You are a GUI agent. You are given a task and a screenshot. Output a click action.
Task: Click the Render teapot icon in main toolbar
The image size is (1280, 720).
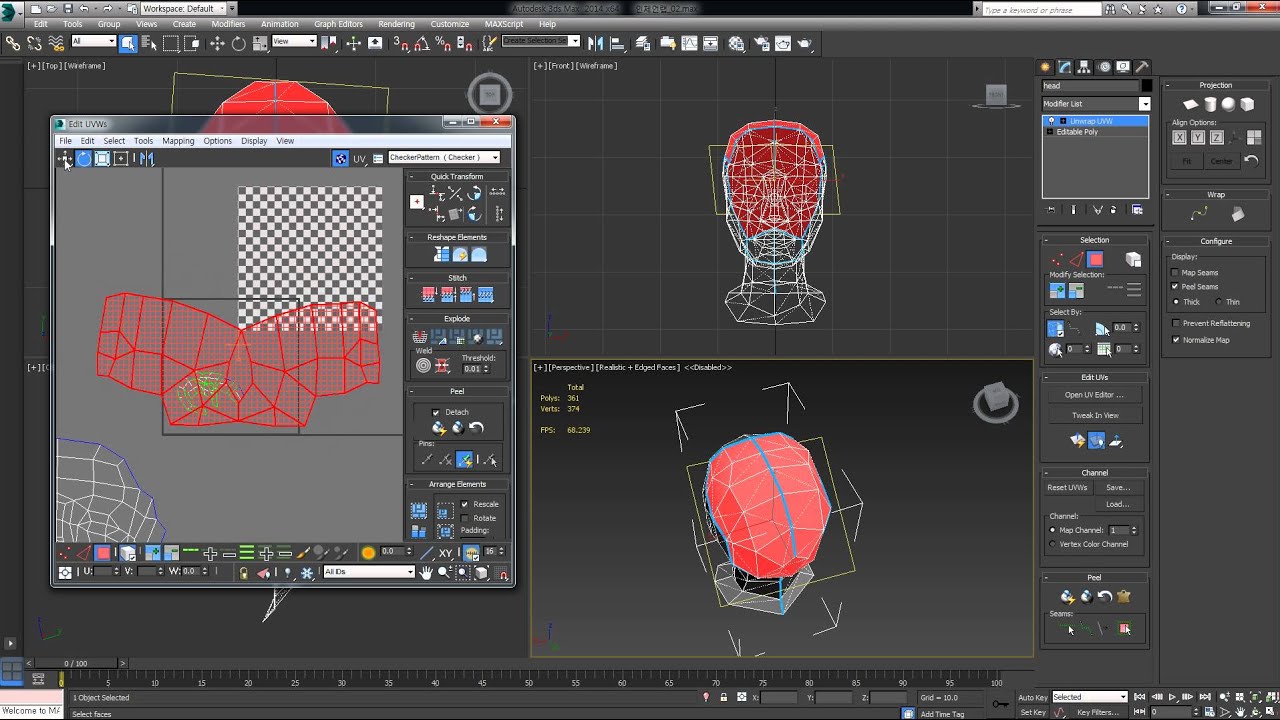click(x=805, y=43)
